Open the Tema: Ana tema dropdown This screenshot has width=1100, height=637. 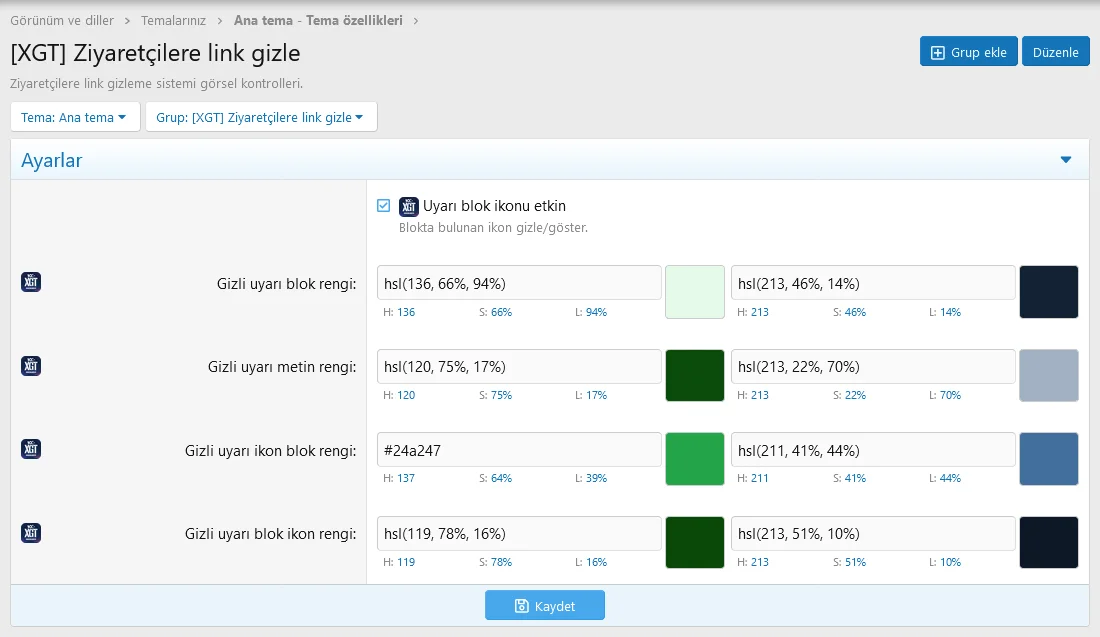coord(74,117)
